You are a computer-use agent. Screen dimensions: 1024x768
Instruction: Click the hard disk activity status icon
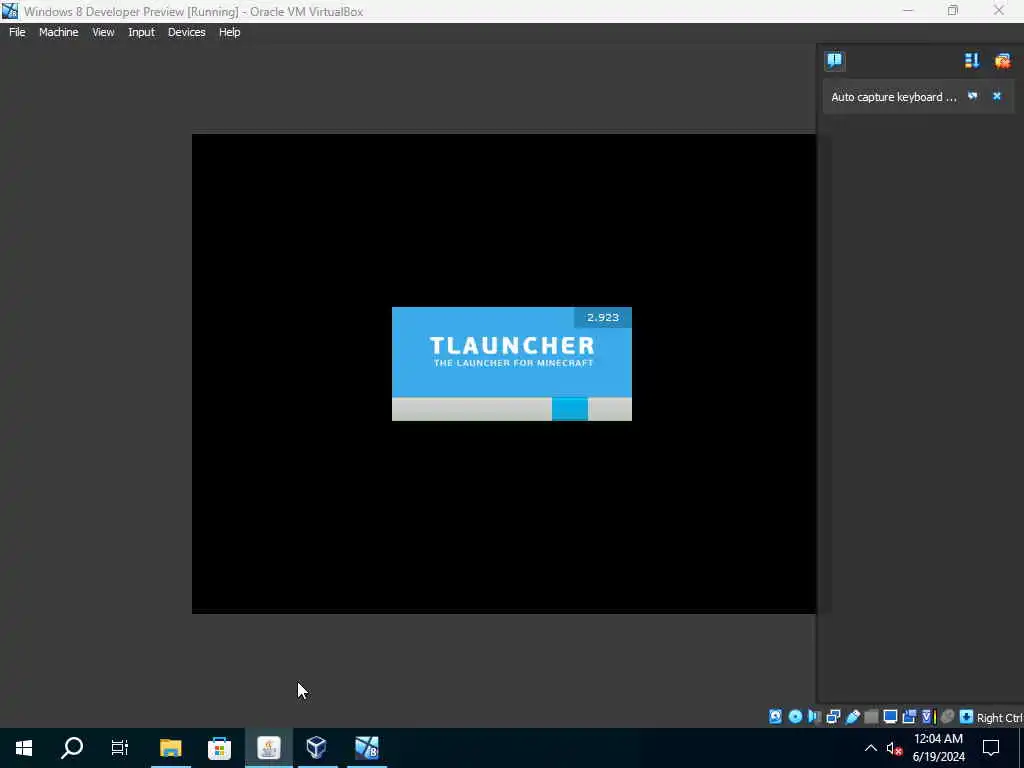775,716
